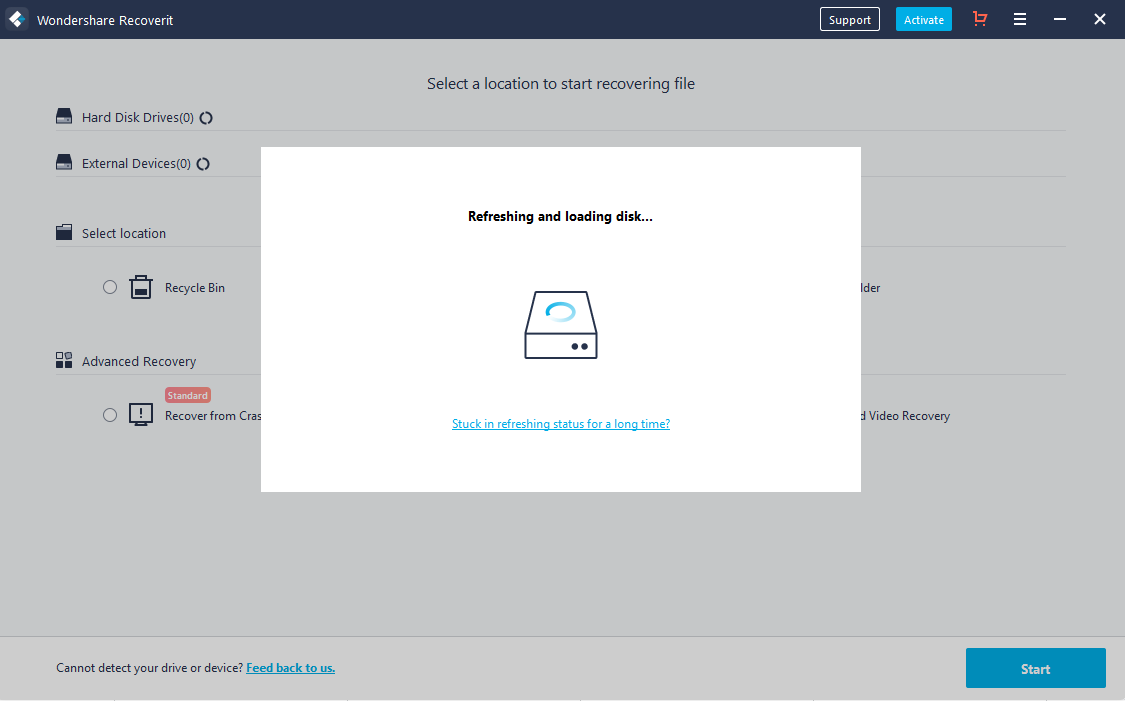This screenshot has width=1125, height=701.
Task: Click the Advanced Recovery heading
Action: (x=138, y=362)
